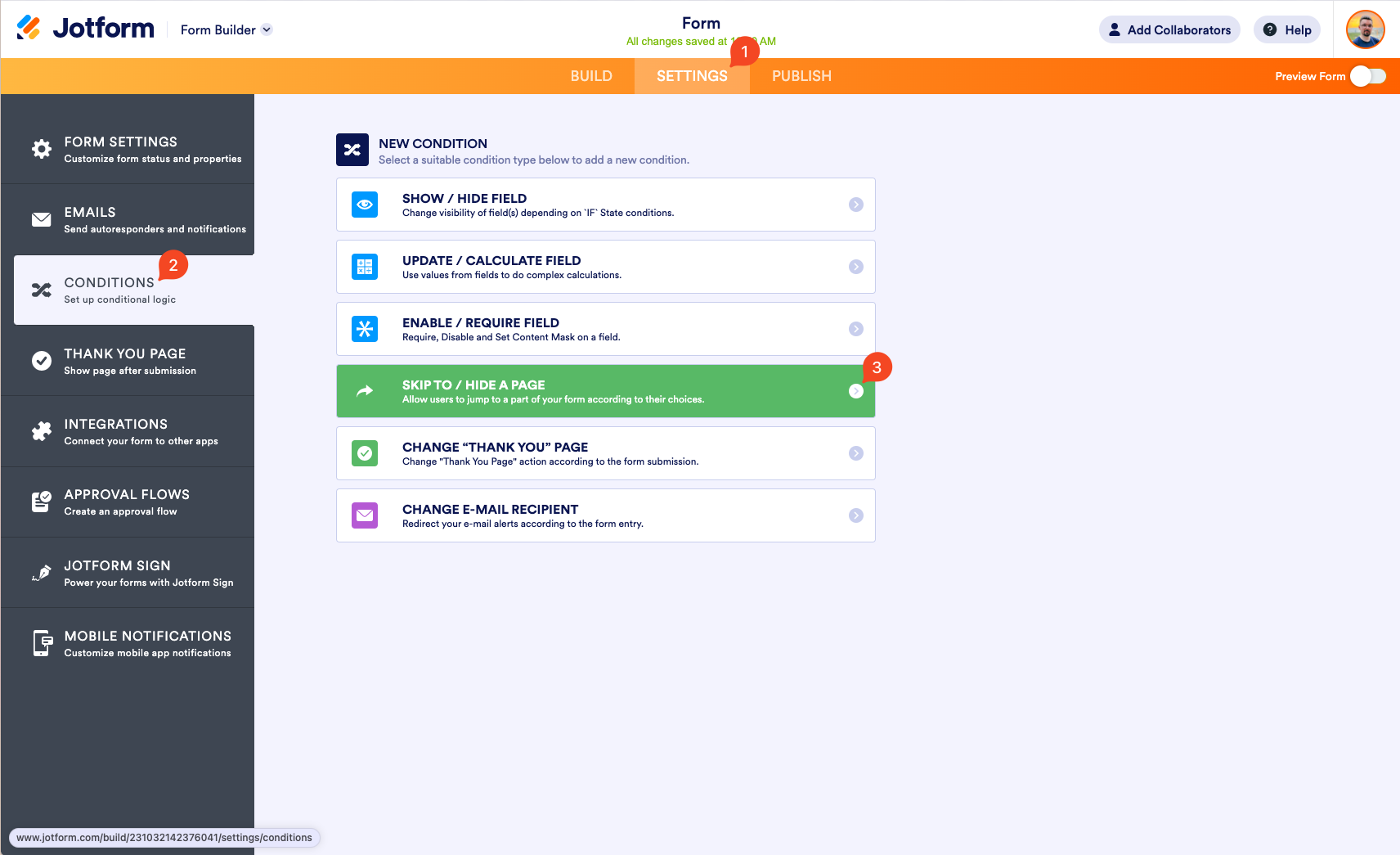
Task: Choose the Show / Hide Field condition
Action: tap(606, 205)
